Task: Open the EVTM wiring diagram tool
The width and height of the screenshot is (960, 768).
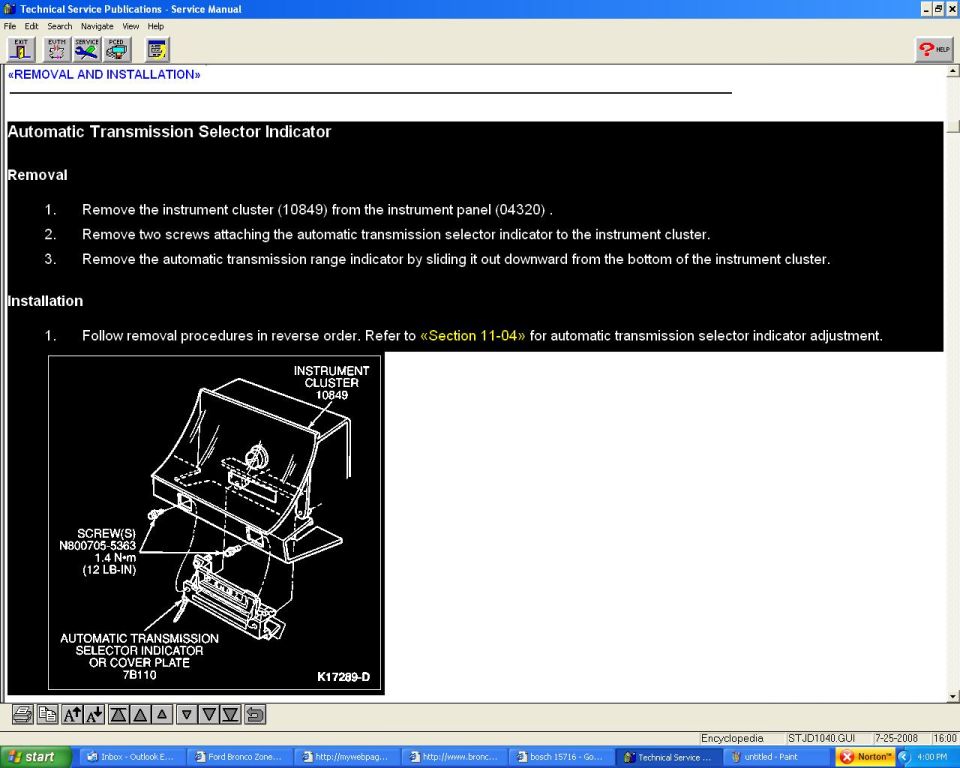Action: click(x=56, y=50)
